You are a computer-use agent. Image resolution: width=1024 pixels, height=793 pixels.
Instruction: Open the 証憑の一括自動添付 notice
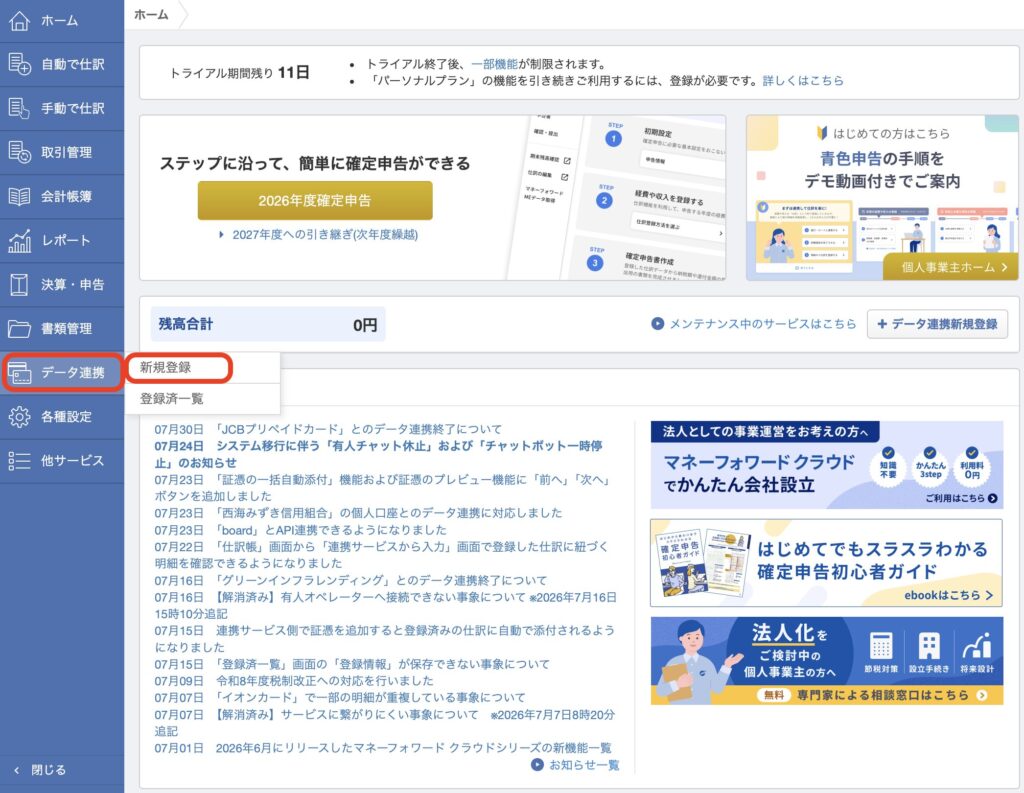point(383,488)
